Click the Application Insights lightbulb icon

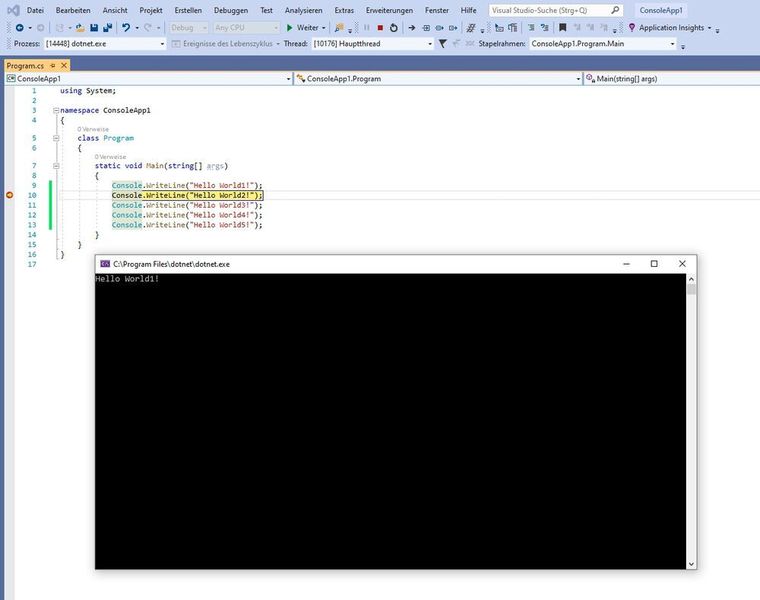click(x=632, y=28)
